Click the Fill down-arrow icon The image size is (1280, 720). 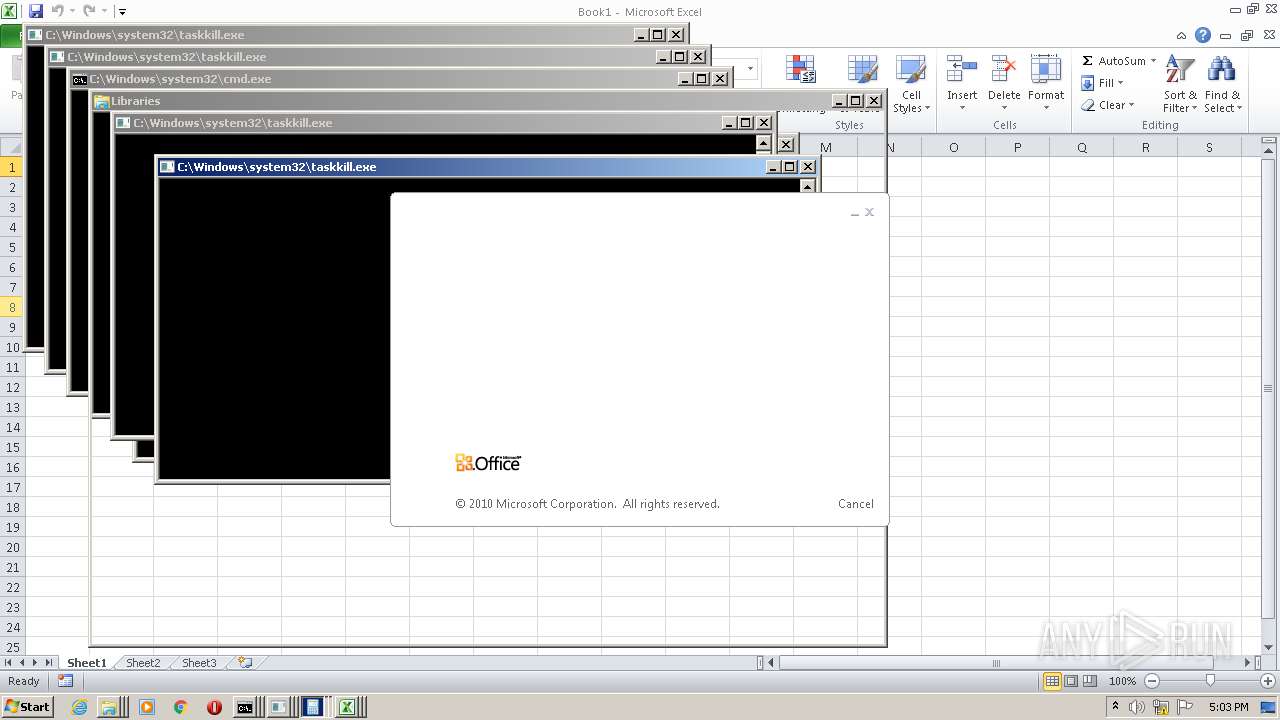(x=1088, y=83)
